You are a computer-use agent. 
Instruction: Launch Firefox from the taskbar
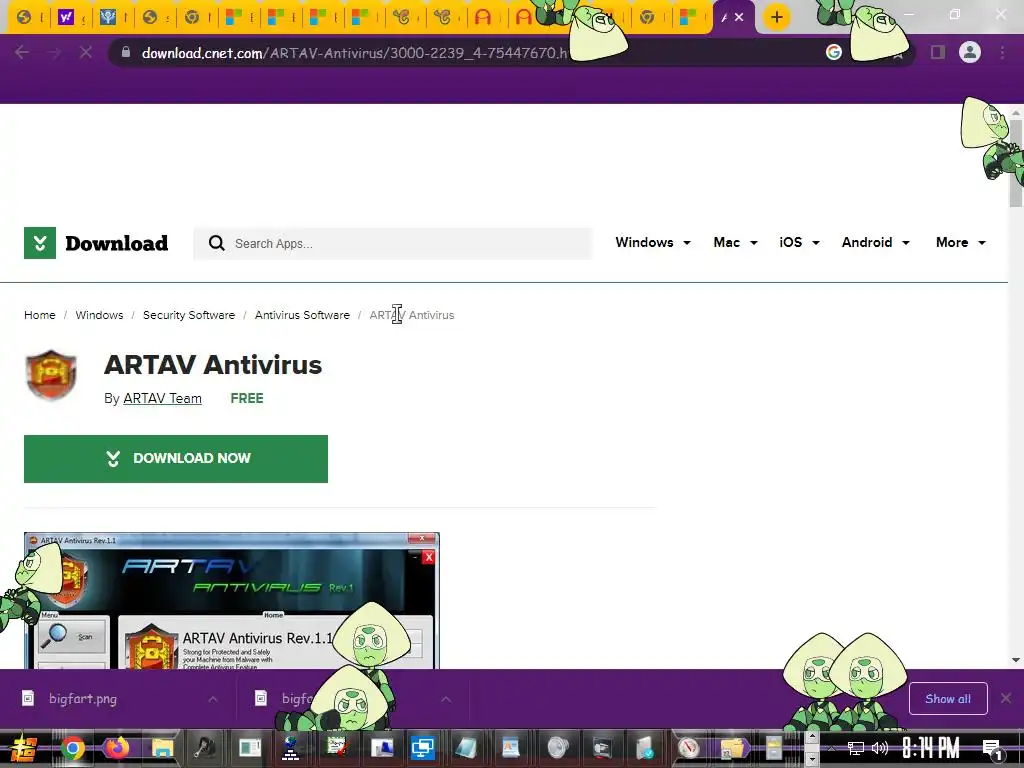[x=117, y=748]
